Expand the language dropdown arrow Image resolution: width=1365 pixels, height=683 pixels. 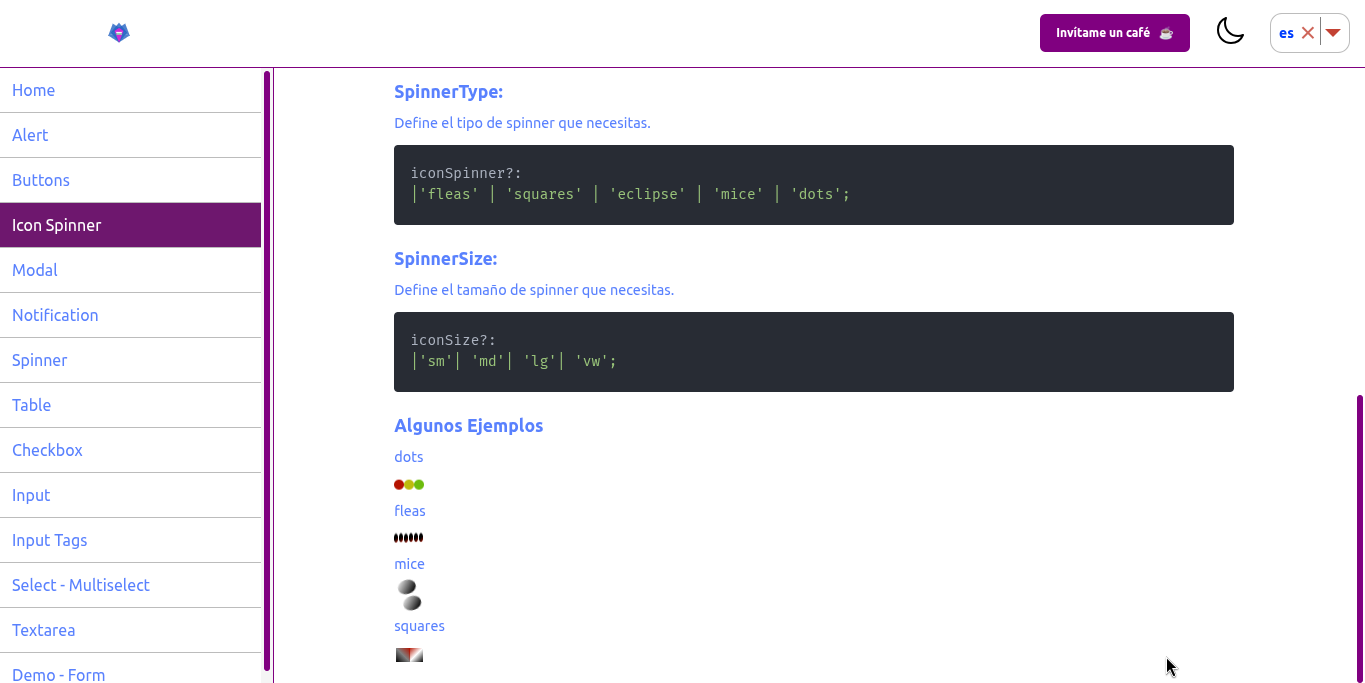(x=1332, y=33)
